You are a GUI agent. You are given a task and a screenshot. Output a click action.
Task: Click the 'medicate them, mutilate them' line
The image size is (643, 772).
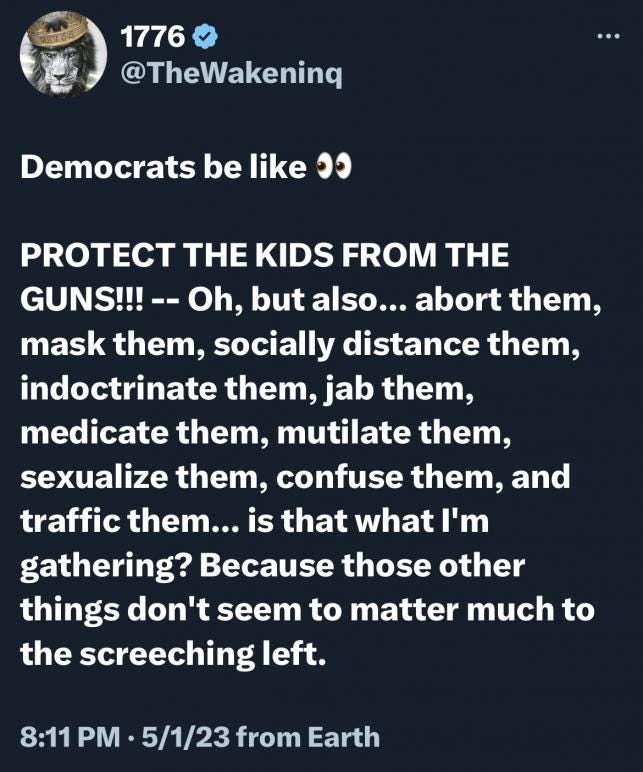(266, 432)
